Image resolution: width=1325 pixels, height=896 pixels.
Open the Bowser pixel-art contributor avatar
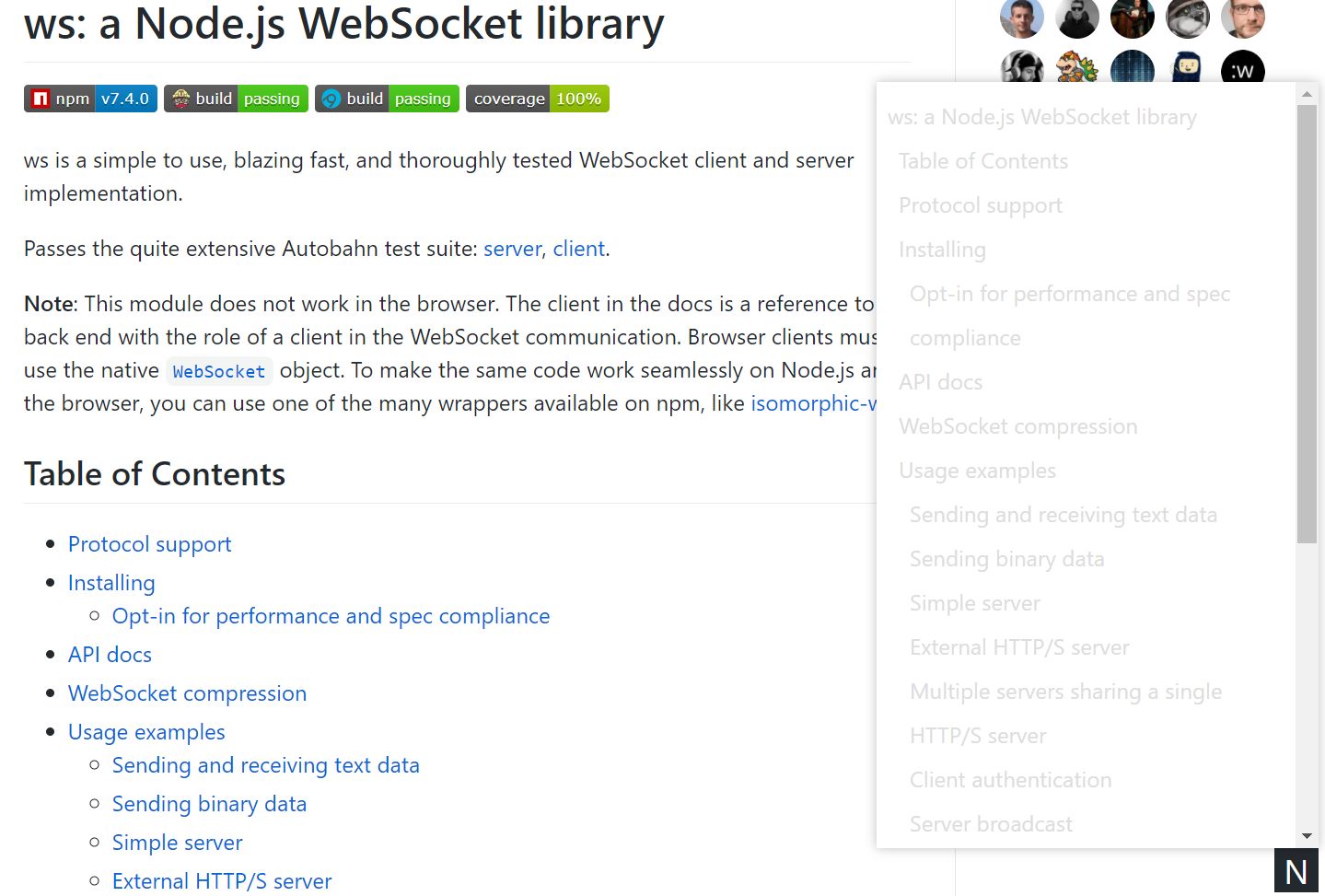[x=1076, y=69]
